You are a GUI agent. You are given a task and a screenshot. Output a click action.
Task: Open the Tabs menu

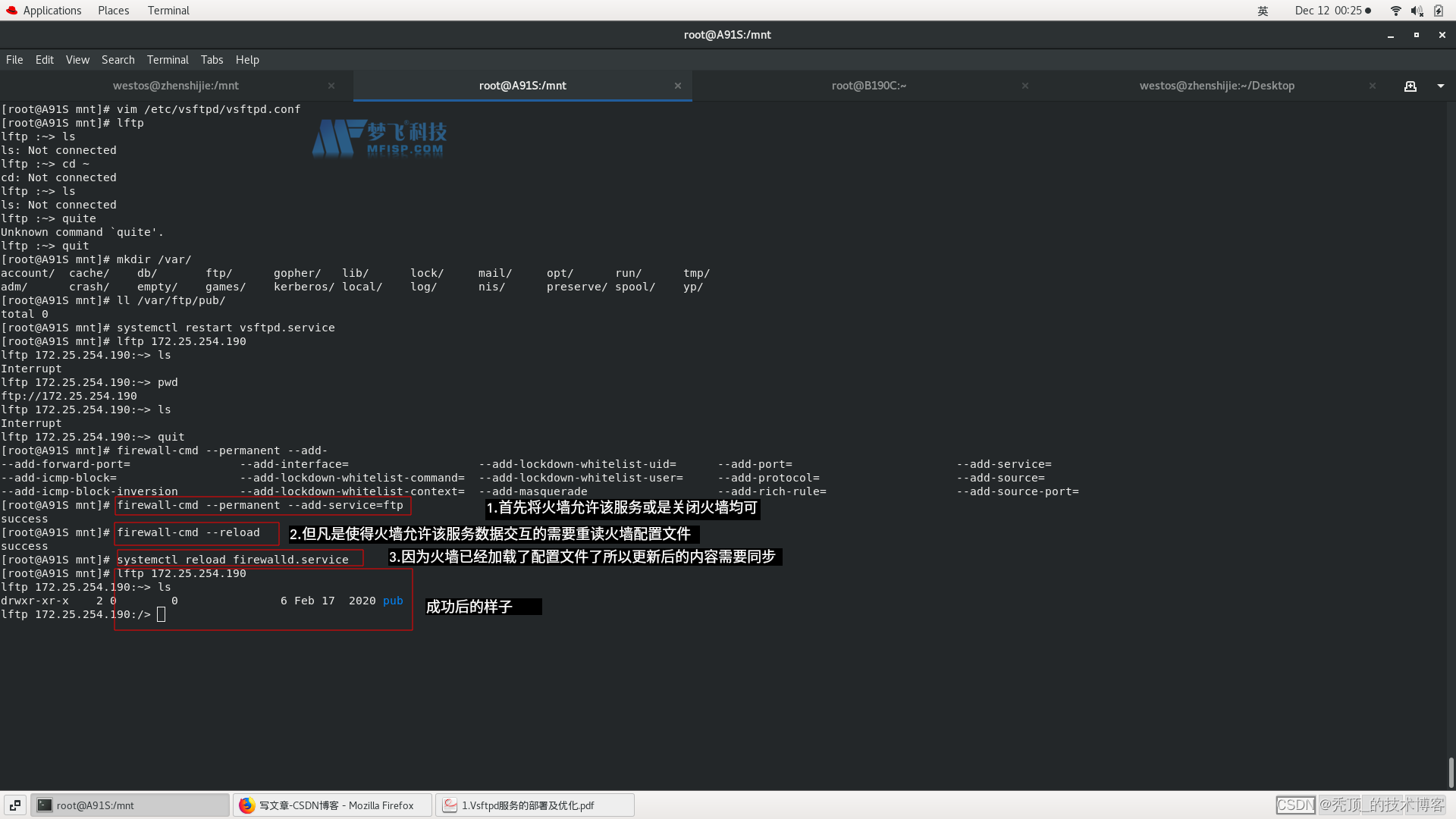[x=212, y=60]
